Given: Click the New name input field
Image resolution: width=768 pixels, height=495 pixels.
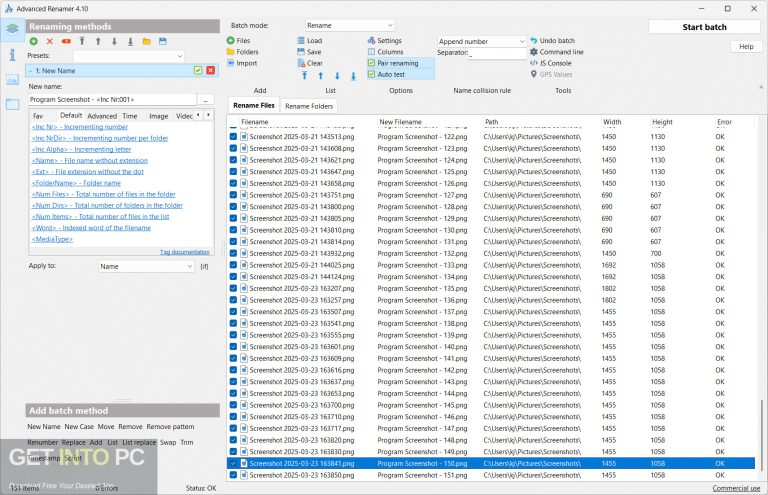Looking at the screenshot, I should tap(112, 99).
